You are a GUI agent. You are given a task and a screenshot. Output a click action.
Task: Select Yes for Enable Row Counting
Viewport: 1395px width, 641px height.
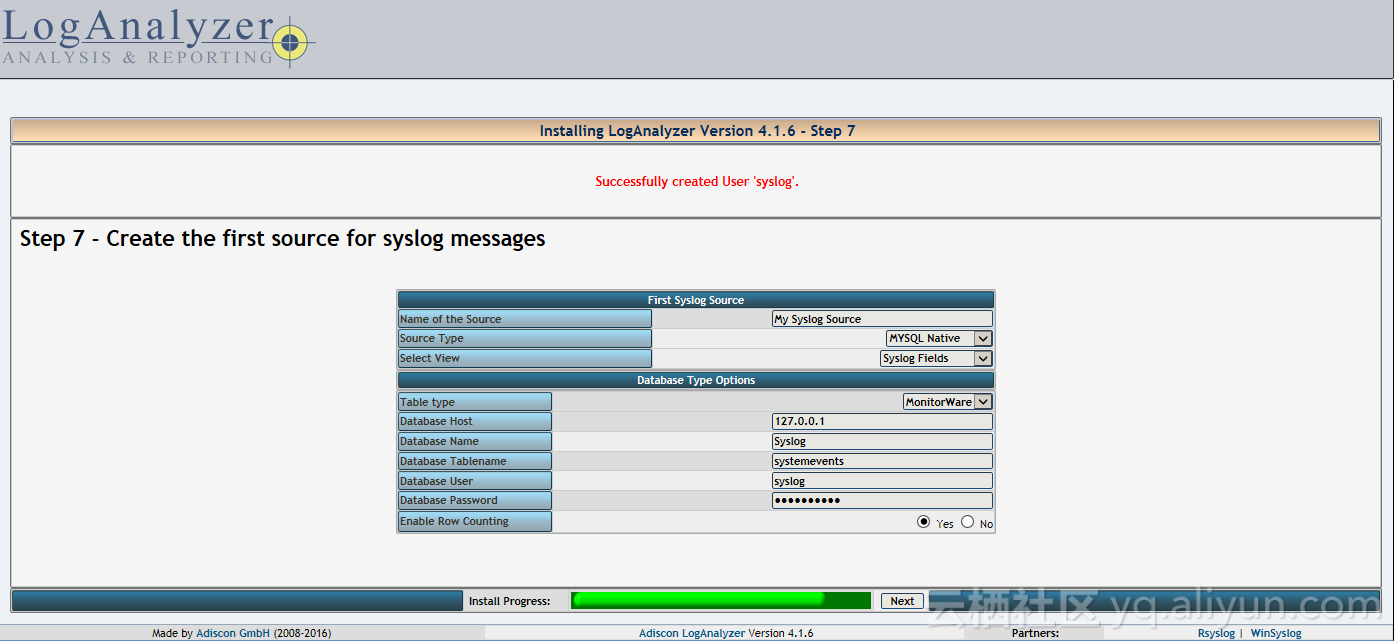coord(923,522)
